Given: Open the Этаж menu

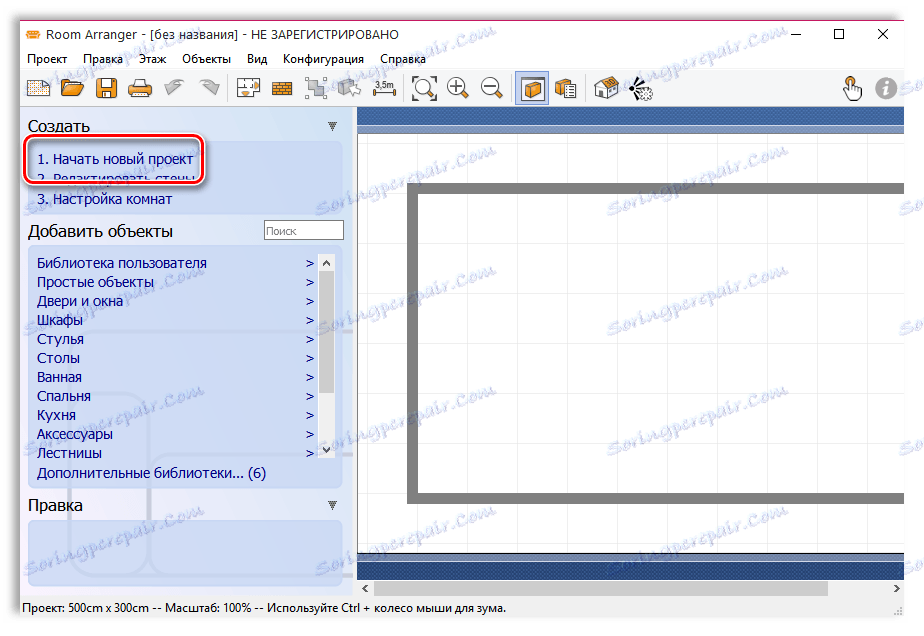Looking at the screenshot, I should pyautogui.click(x=153, y=59).
